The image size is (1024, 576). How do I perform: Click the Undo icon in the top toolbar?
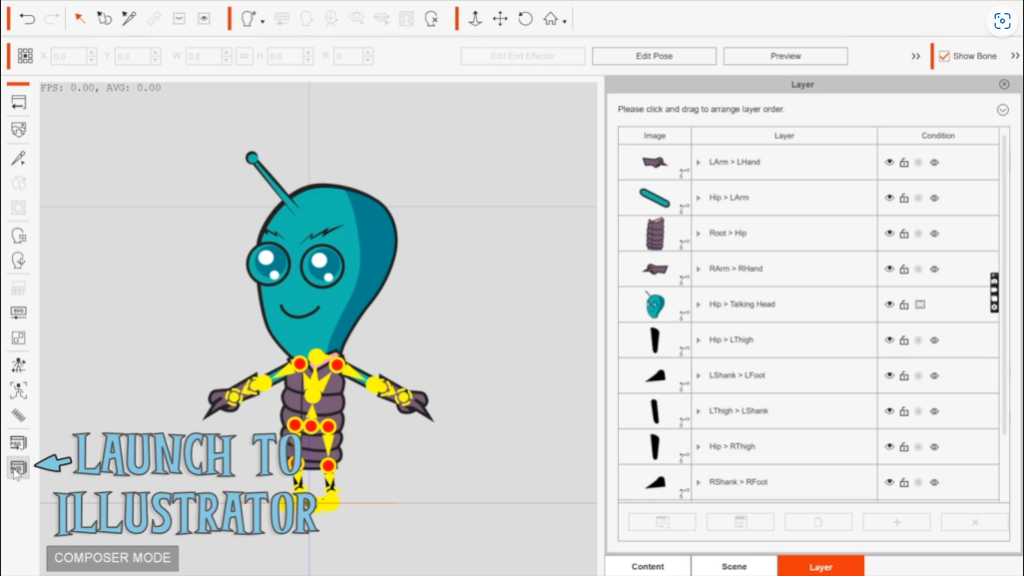pos(28,19)
